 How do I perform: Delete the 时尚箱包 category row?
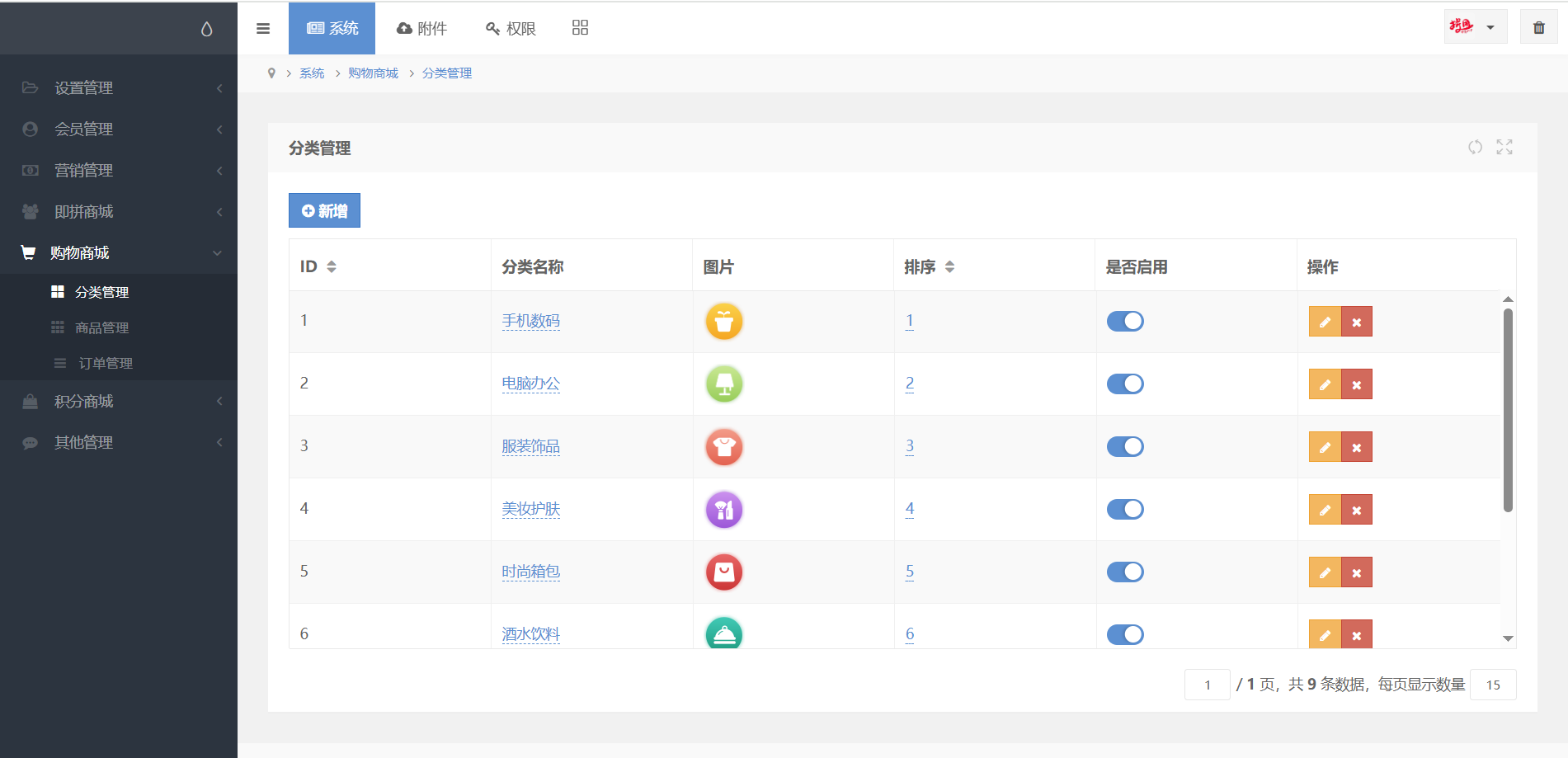[x=1357, y=572]
